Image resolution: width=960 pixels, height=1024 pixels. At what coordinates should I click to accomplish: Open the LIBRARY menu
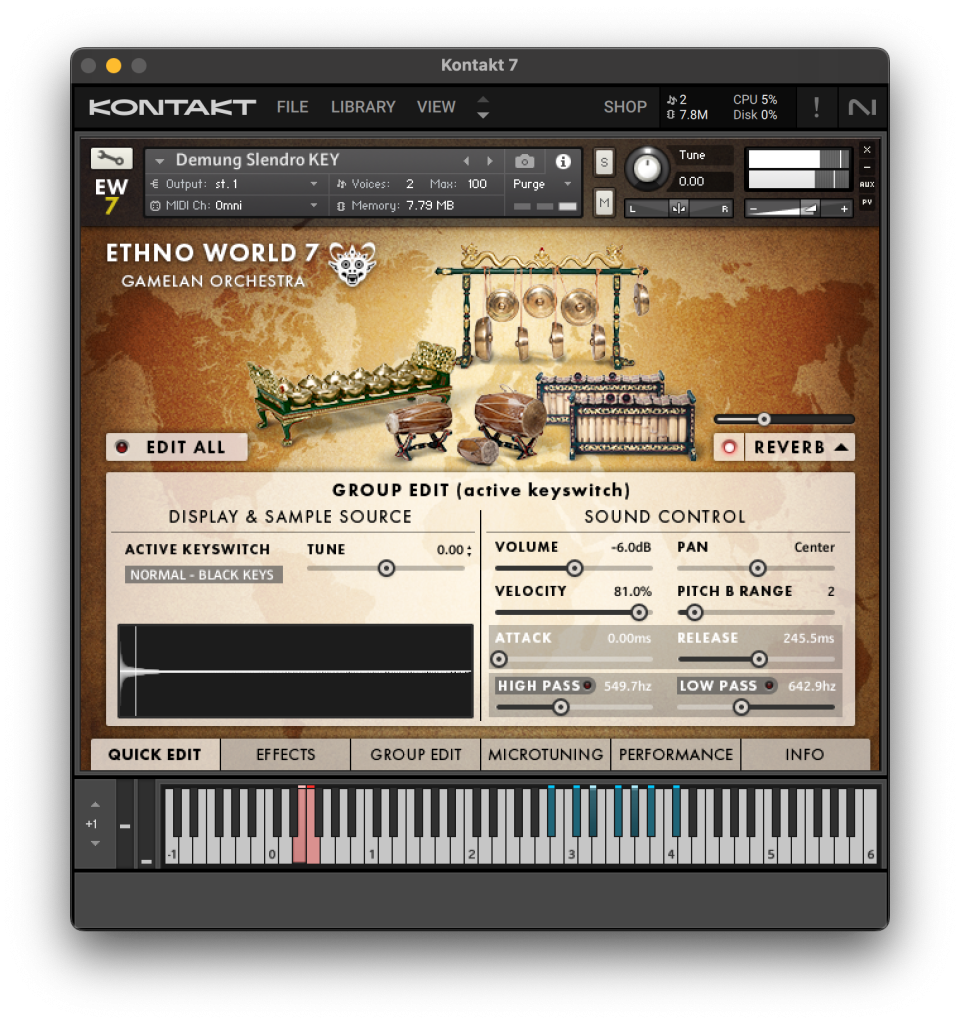(363, 107)
